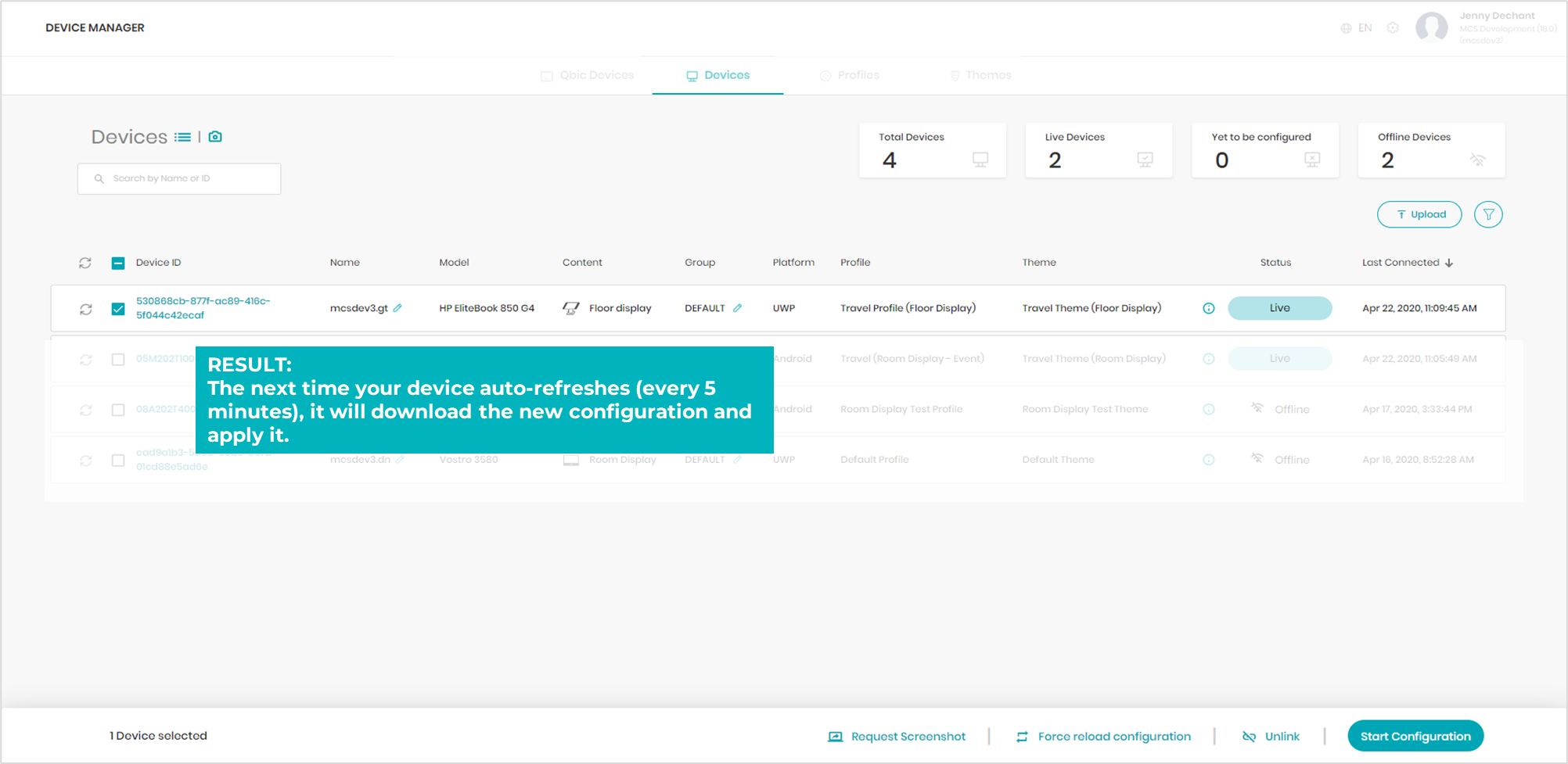Click 'HP EliteBook 850 G4' model cell
This screenshot has height=764, width=1568.
point(487,308)
